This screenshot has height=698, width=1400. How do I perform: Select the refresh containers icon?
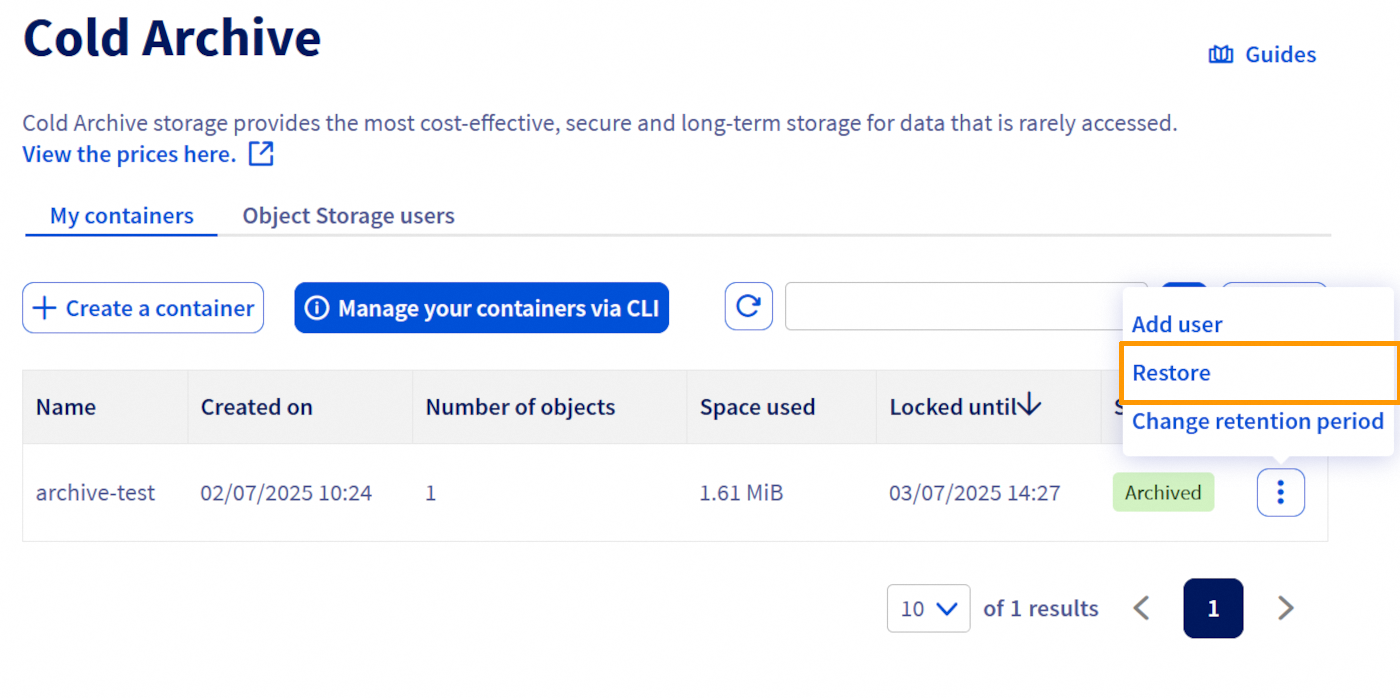(748, 306)
